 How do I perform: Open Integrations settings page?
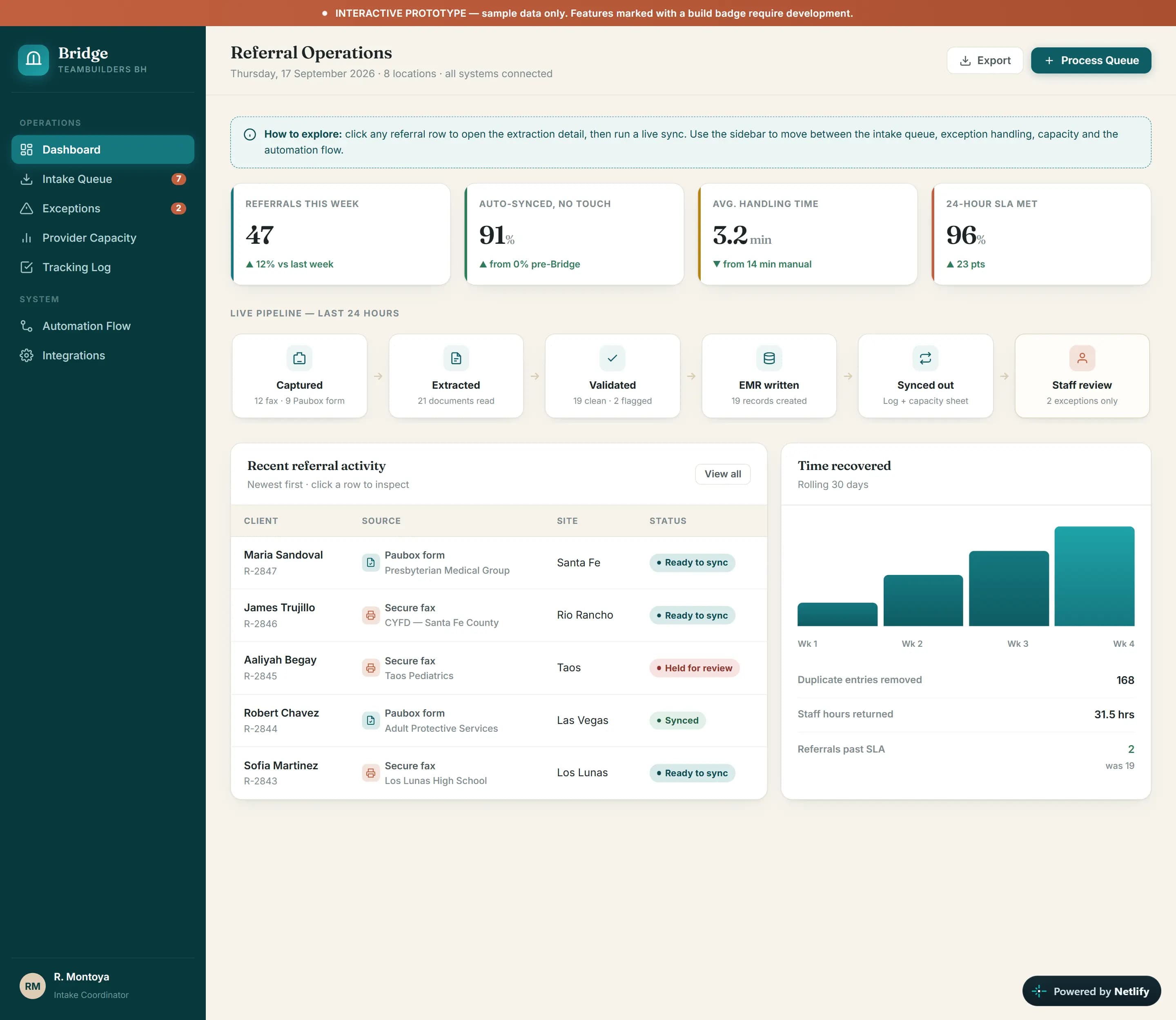pos(102,355)
